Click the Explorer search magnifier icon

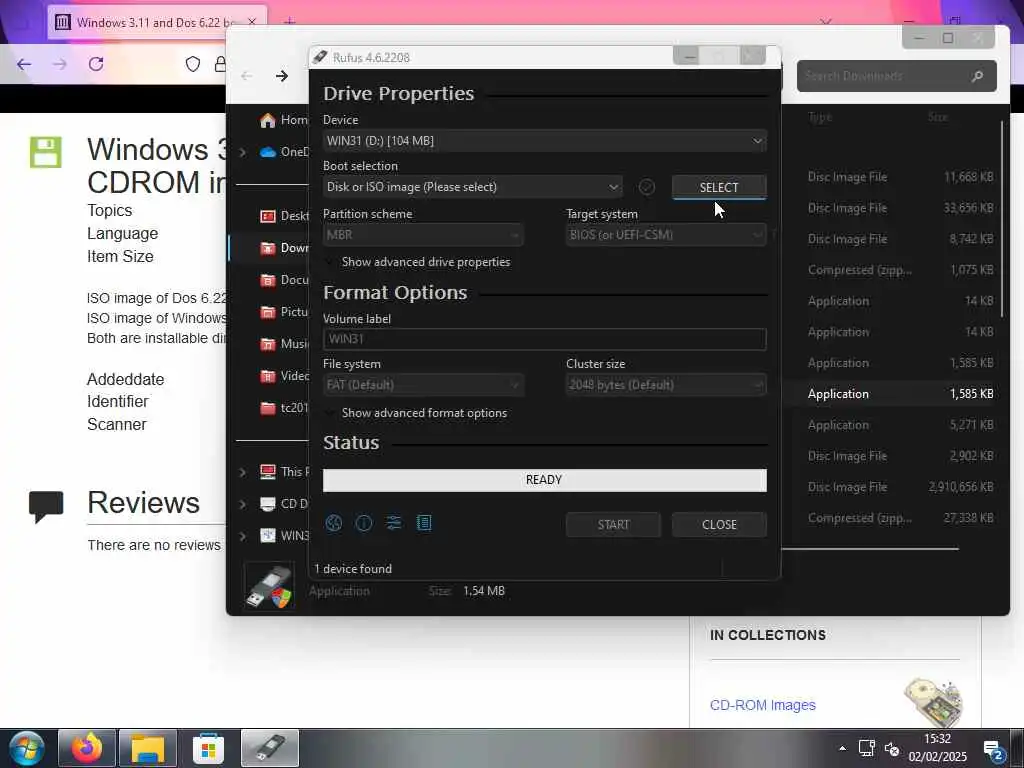(977, 76)
